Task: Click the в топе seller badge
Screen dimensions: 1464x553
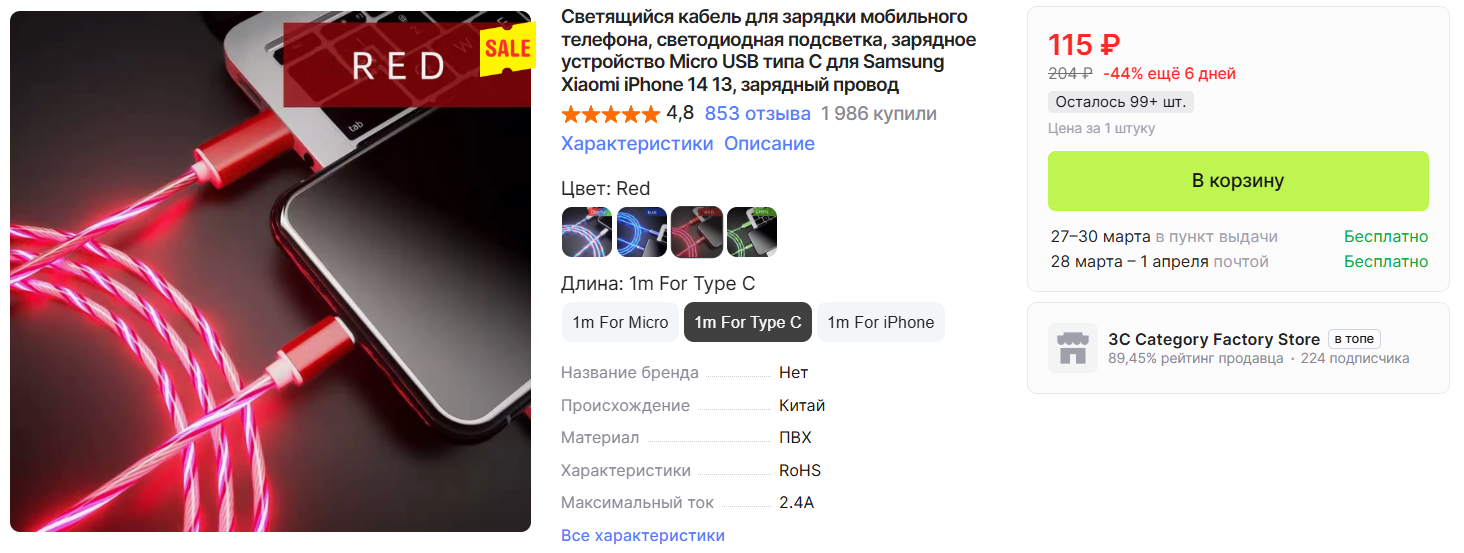Action: [1354, 339]
